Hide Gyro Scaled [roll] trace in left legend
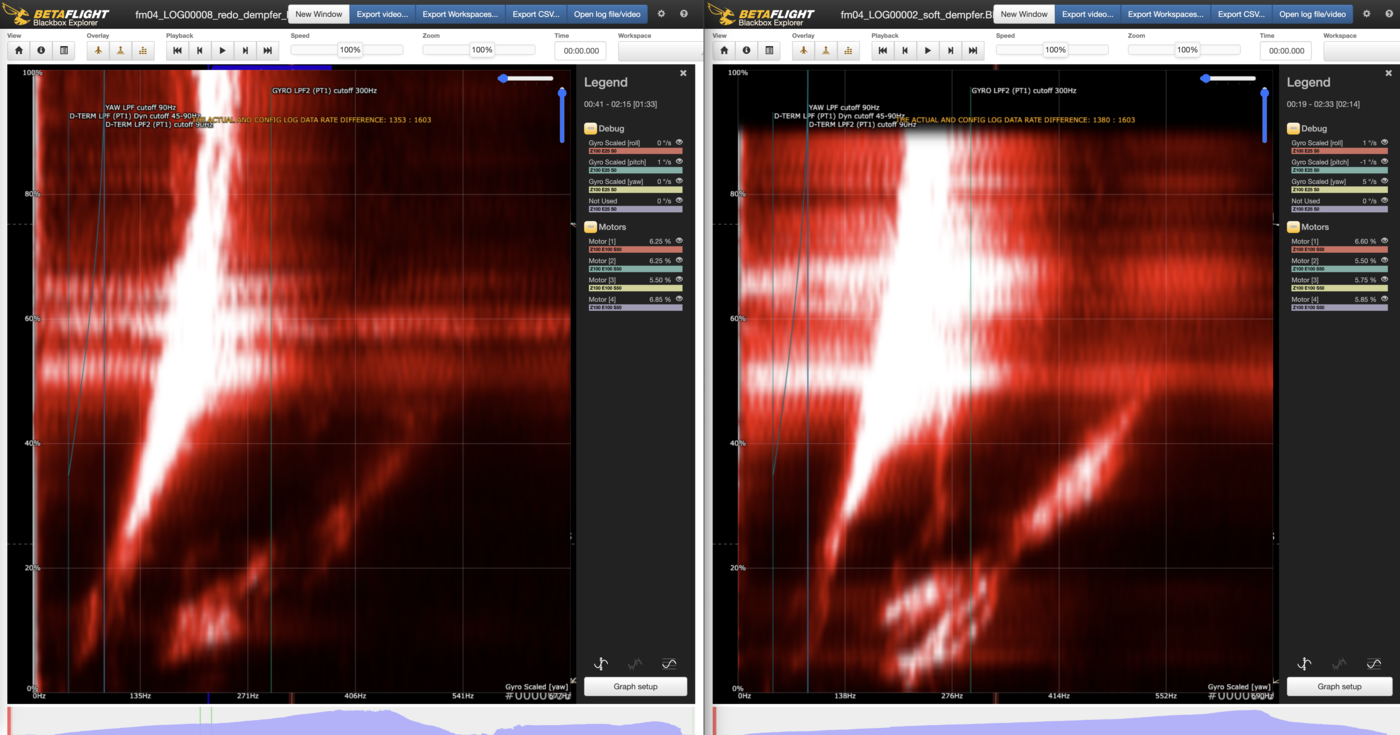 [679, 143]
